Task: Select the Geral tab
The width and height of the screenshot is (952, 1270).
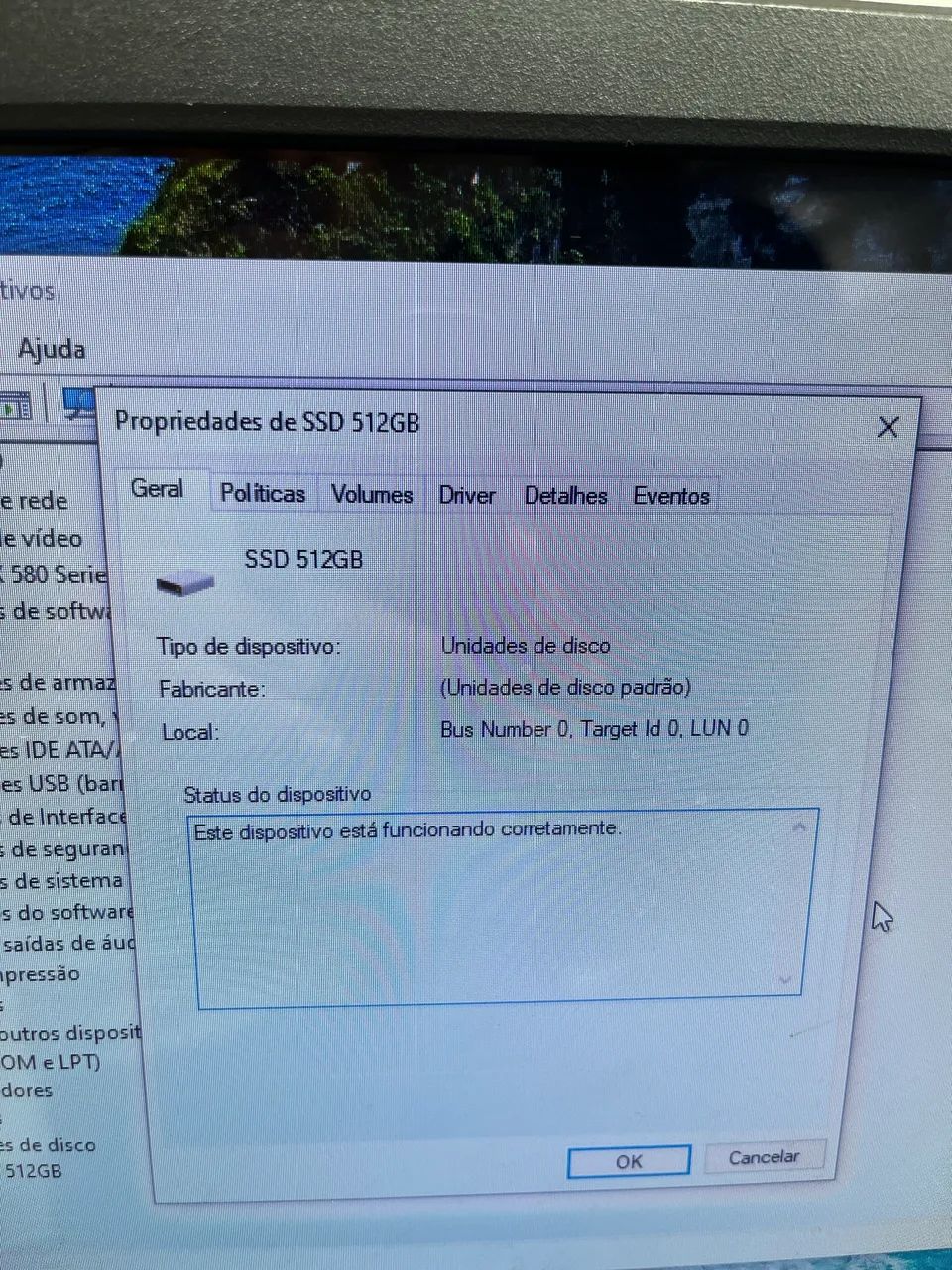Action: [158, 489]
